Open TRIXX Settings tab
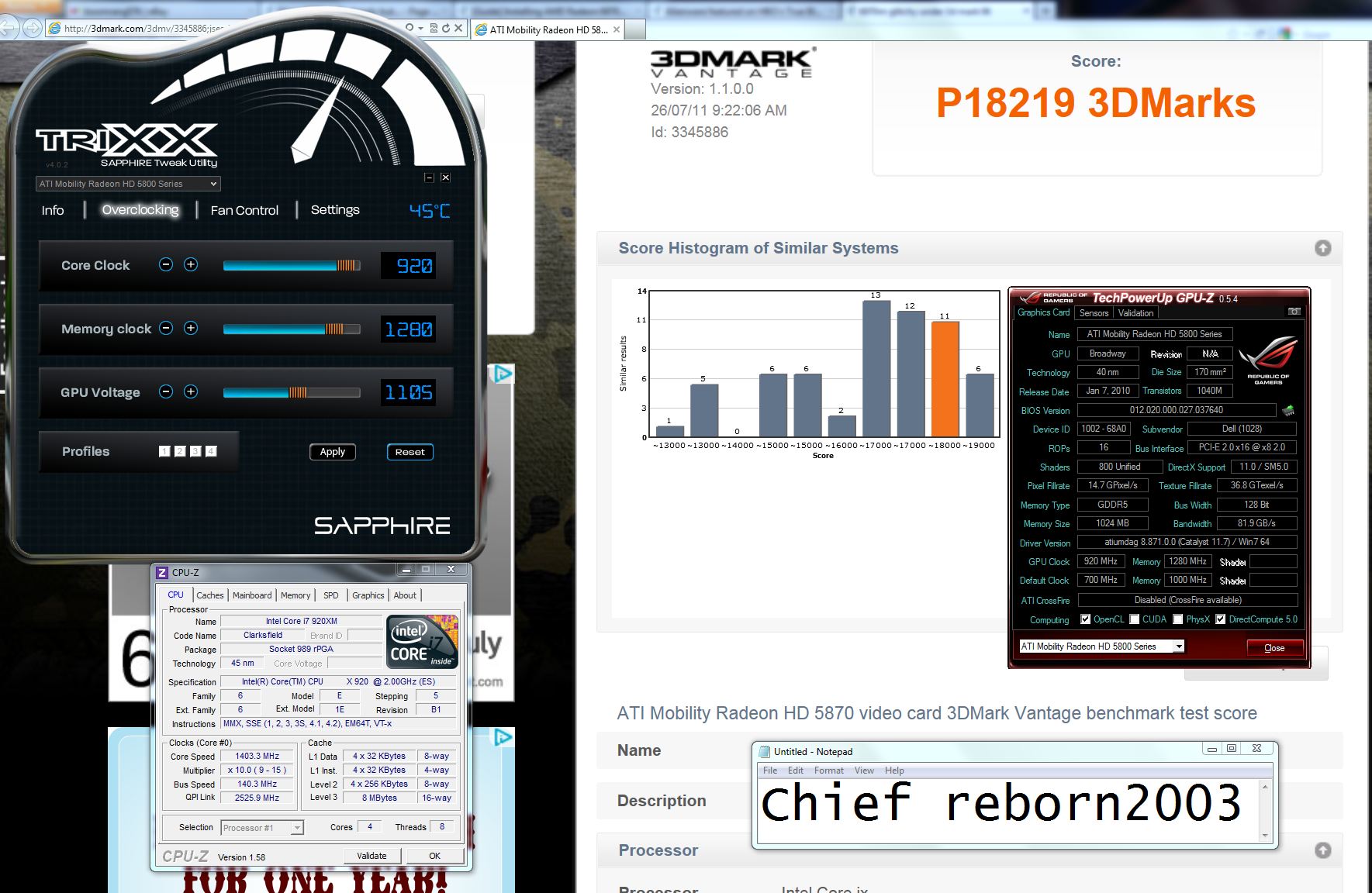 point(335,209)
